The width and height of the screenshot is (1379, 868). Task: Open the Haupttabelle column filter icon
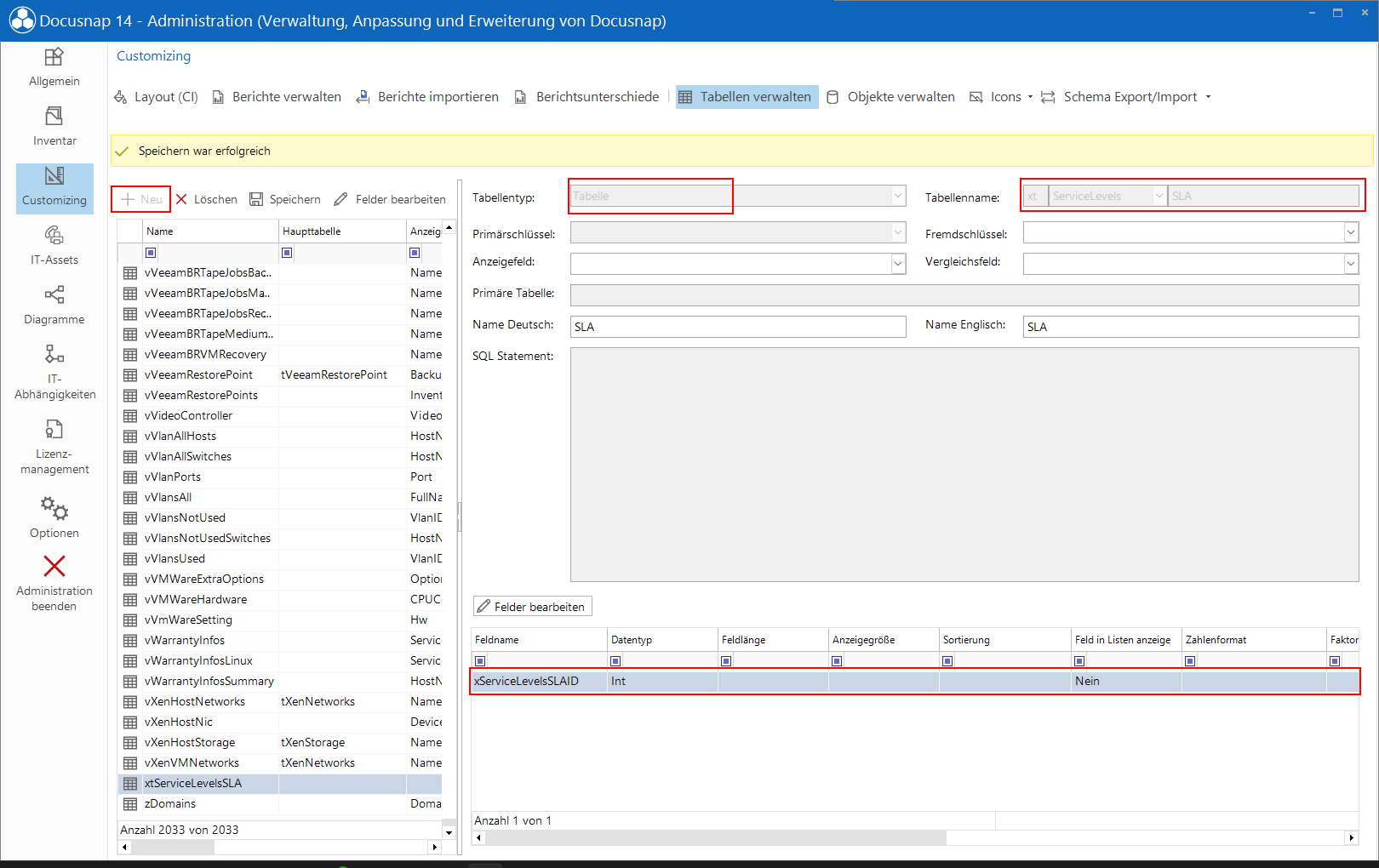click(x=287, y=253)
